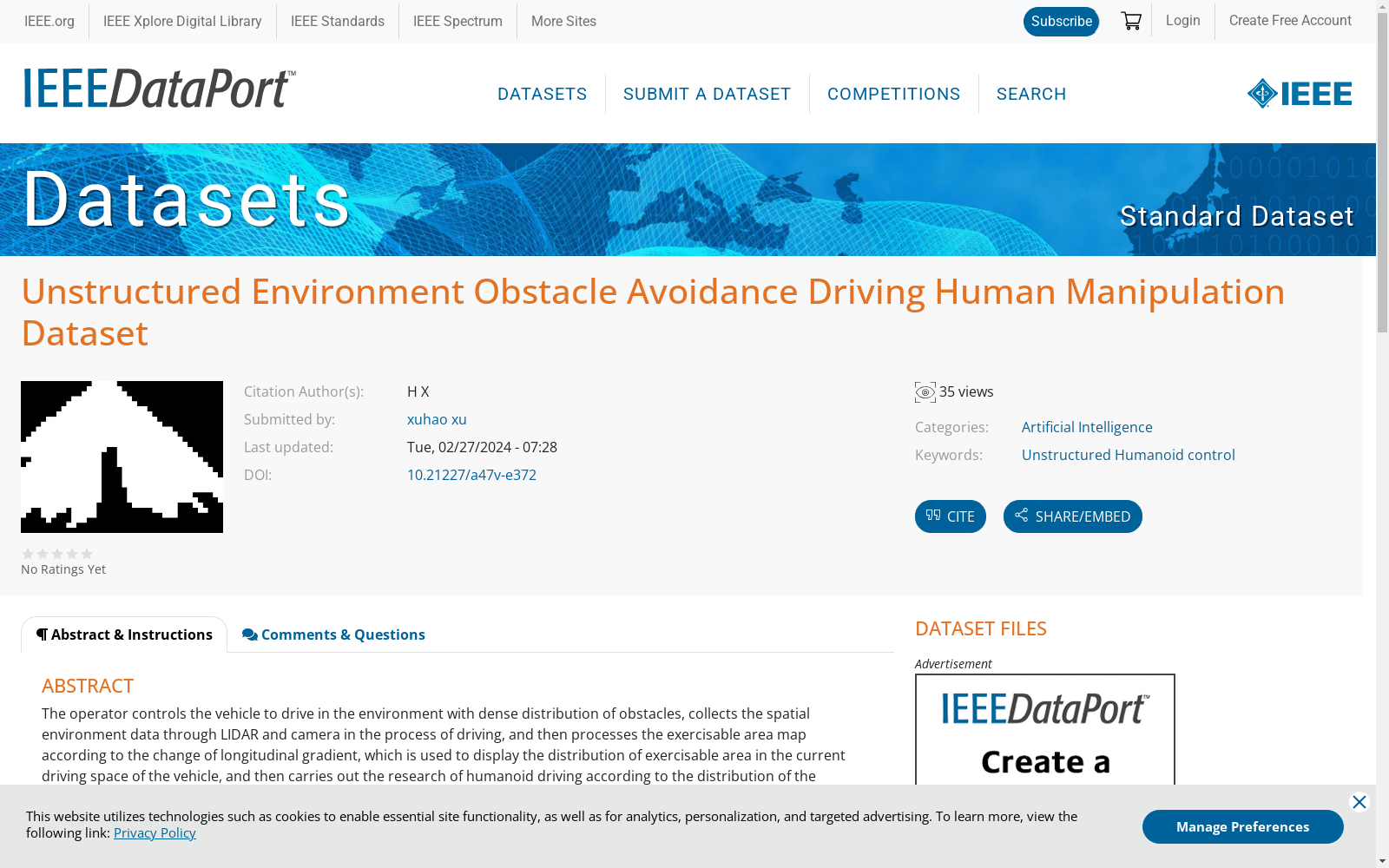The width and height of the screenshot is (1389, 868).
Task: Open the SEARCH menu item
Action: click(1031, 94)
